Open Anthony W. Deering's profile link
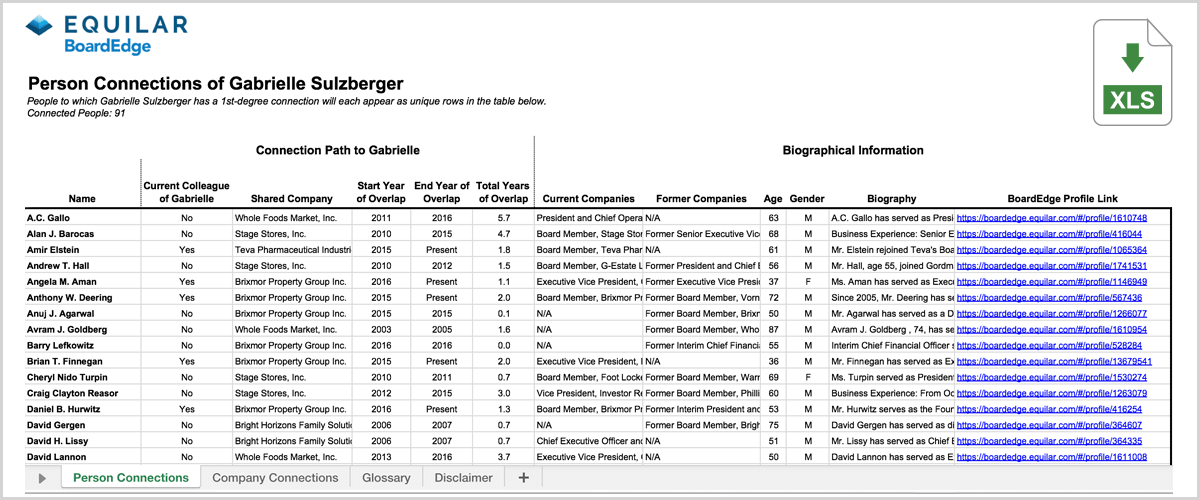This screenshot has height=500, width=1200. coord(1049,297)
